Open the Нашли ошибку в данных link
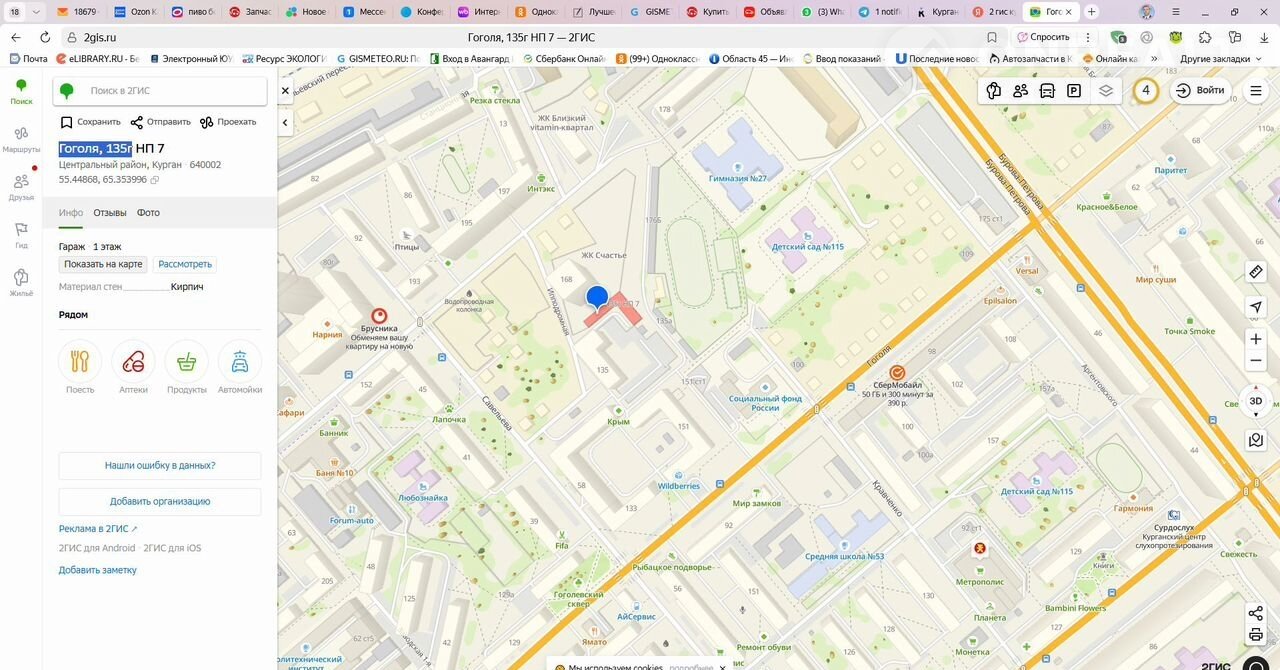The width and height of the screenshot is (1280, 670). click(160, 466)
